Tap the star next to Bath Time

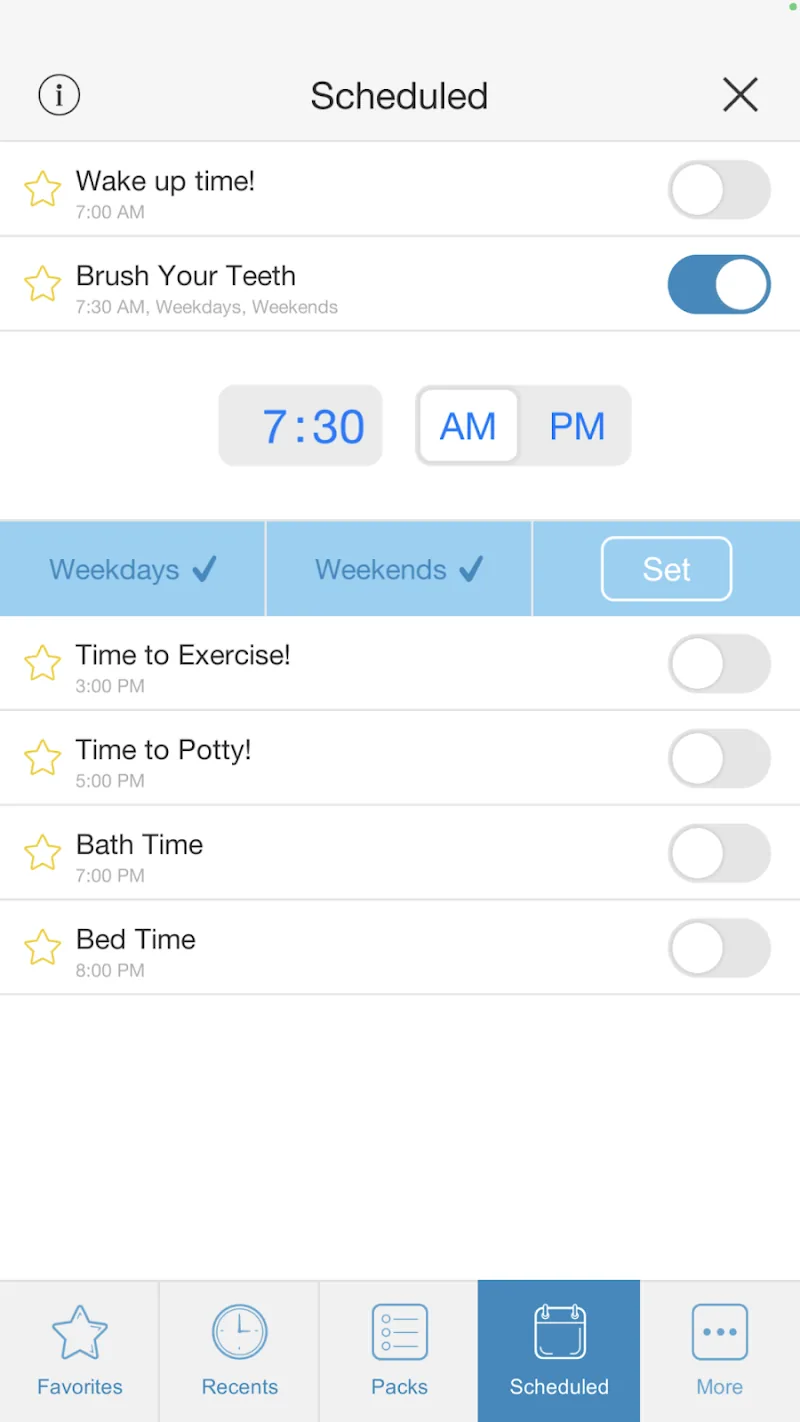42,853
